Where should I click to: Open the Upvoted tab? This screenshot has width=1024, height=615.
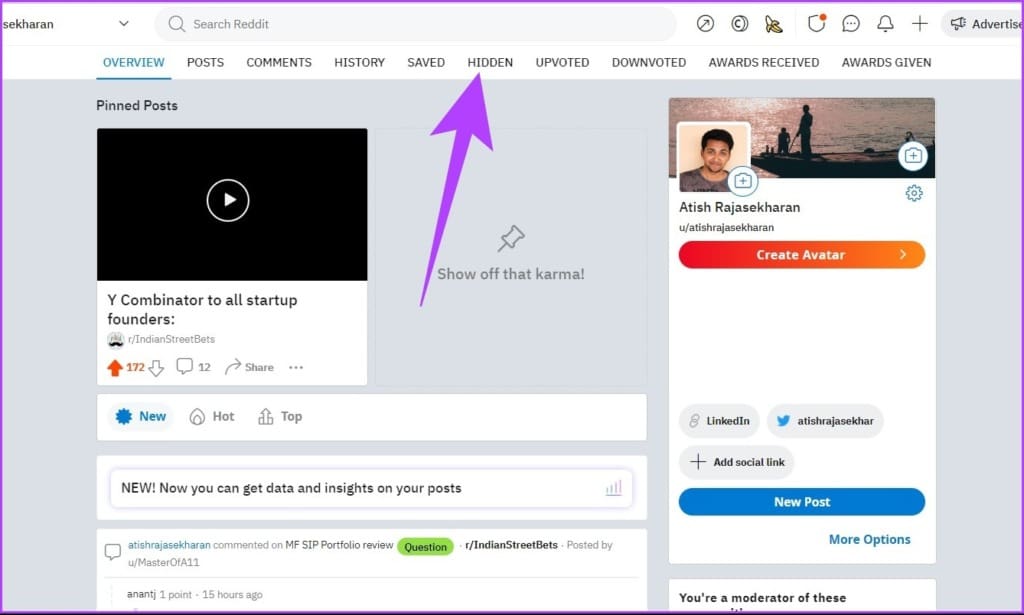click(562, 63)
